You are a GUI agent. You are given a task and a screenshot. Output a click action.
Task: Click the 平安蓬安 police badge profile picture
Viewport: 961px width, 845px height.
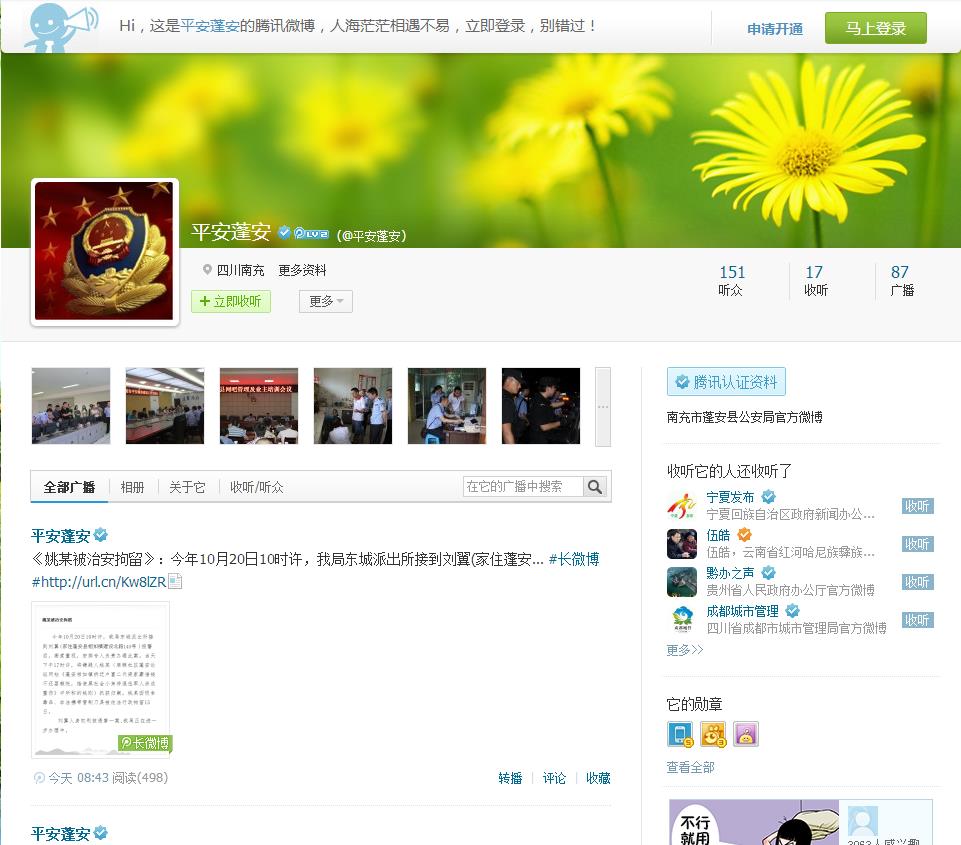click(105, 251)
